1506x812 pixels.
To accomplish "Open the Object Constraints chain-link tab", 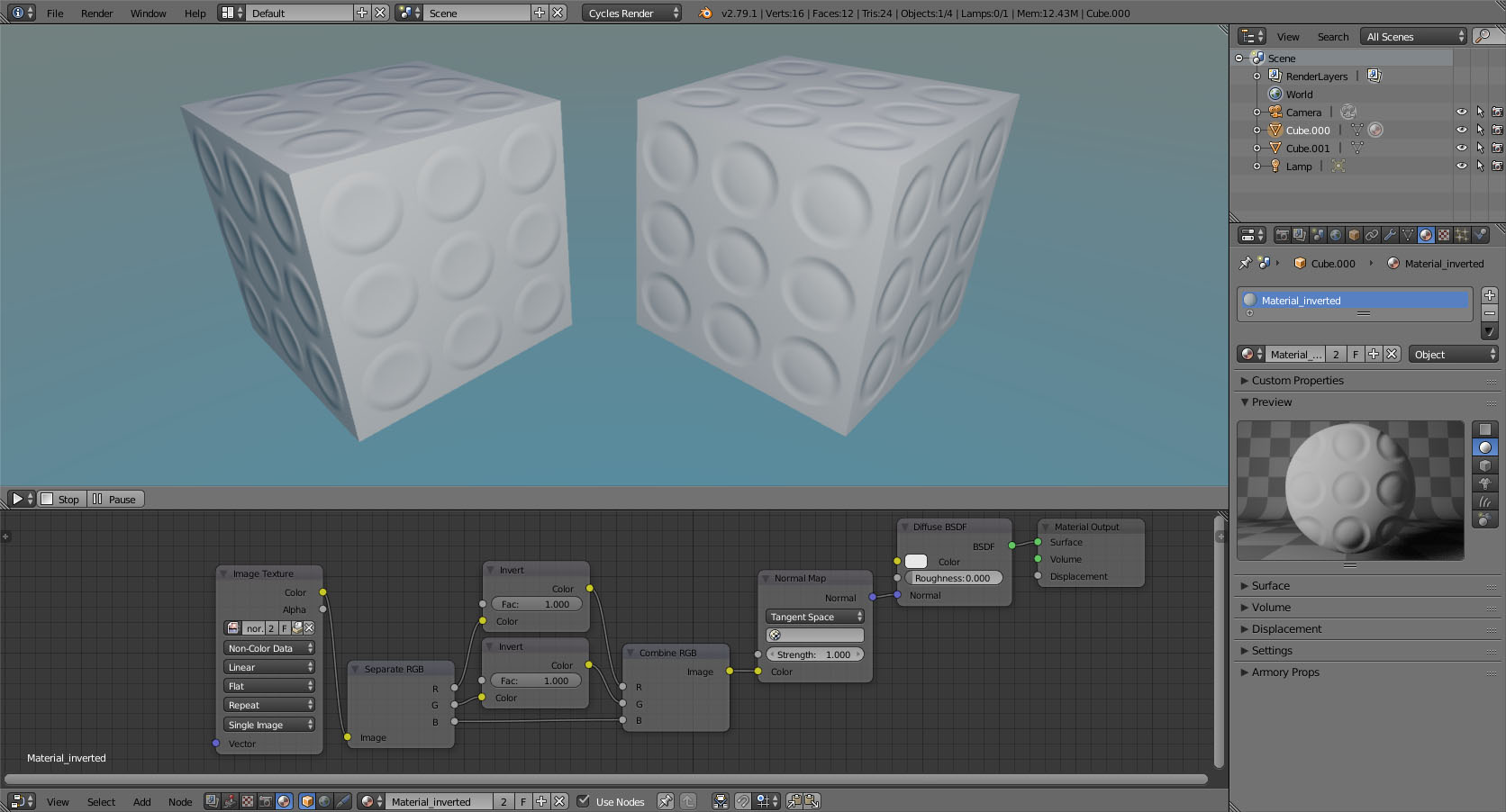I will pyautogui.click(x=1372, y=235).
